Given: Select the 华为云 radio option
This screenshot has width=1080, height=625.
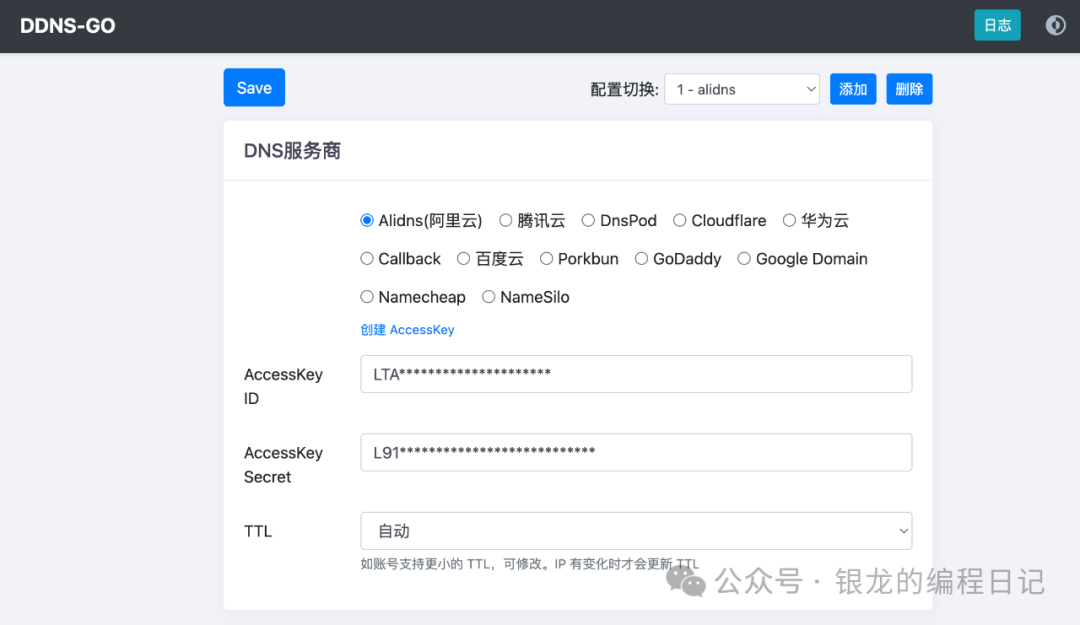Looking at the screenshot, I should pyautogui.click(x=790, y=220).
